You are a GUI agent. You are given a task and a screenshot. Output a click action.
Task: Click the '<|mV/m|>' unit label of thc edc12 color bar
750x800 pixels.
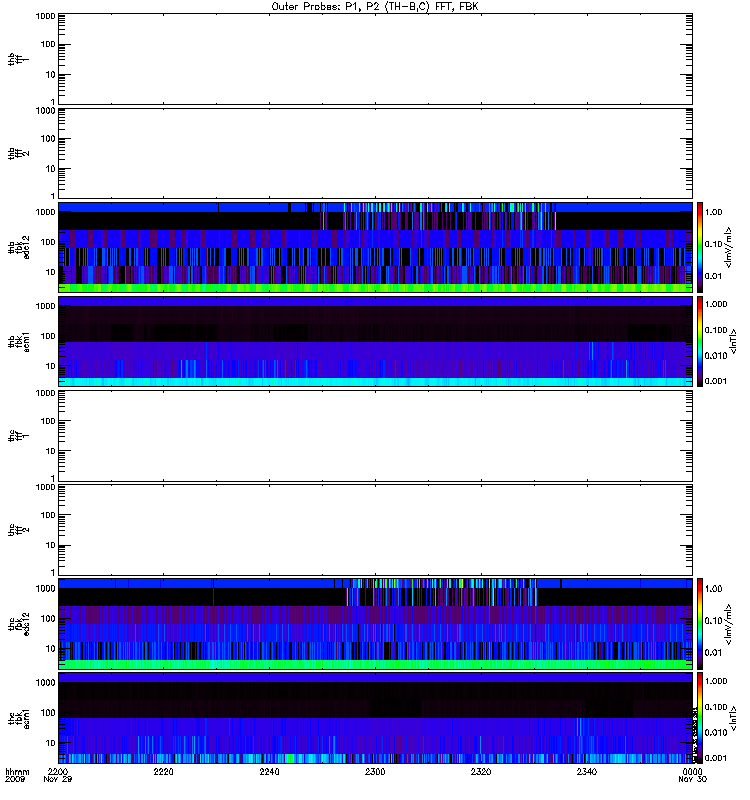[x=729, y=624]
